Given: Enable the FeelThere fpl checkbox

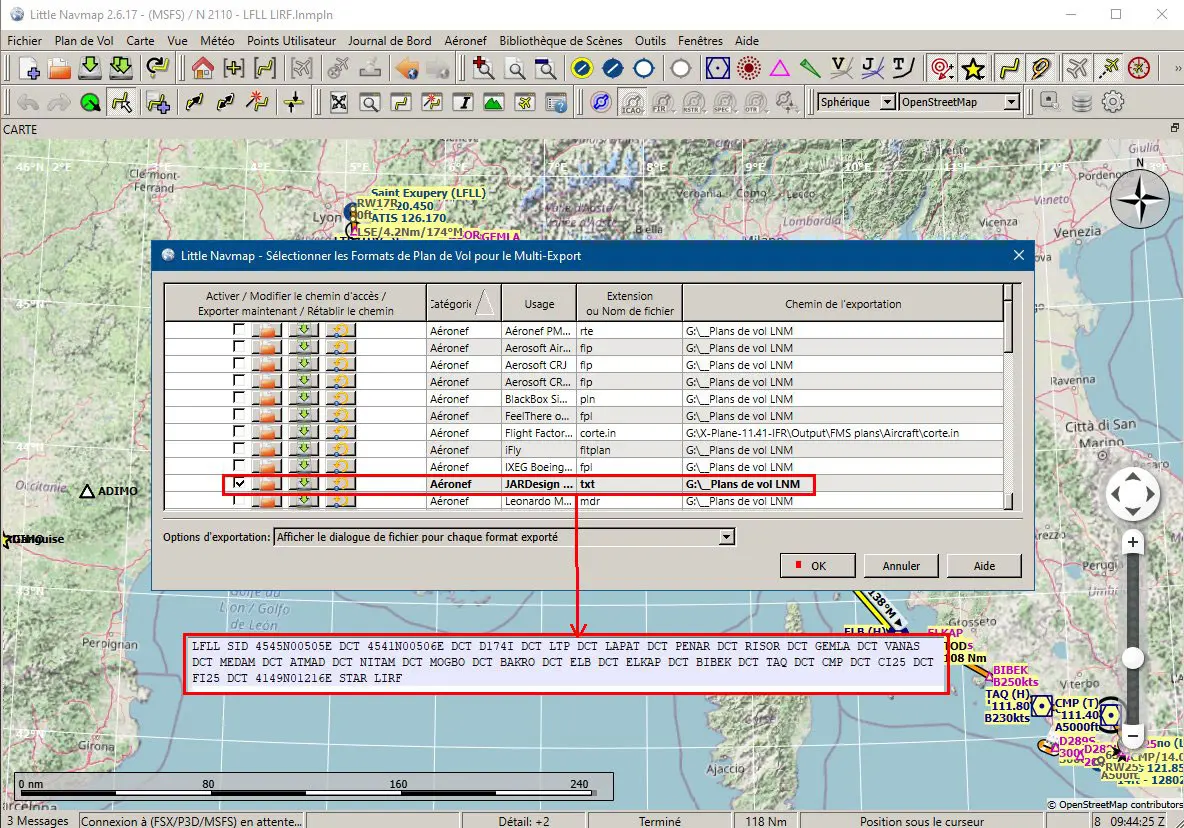Looking at the screenshot, I should coord(239,415).
